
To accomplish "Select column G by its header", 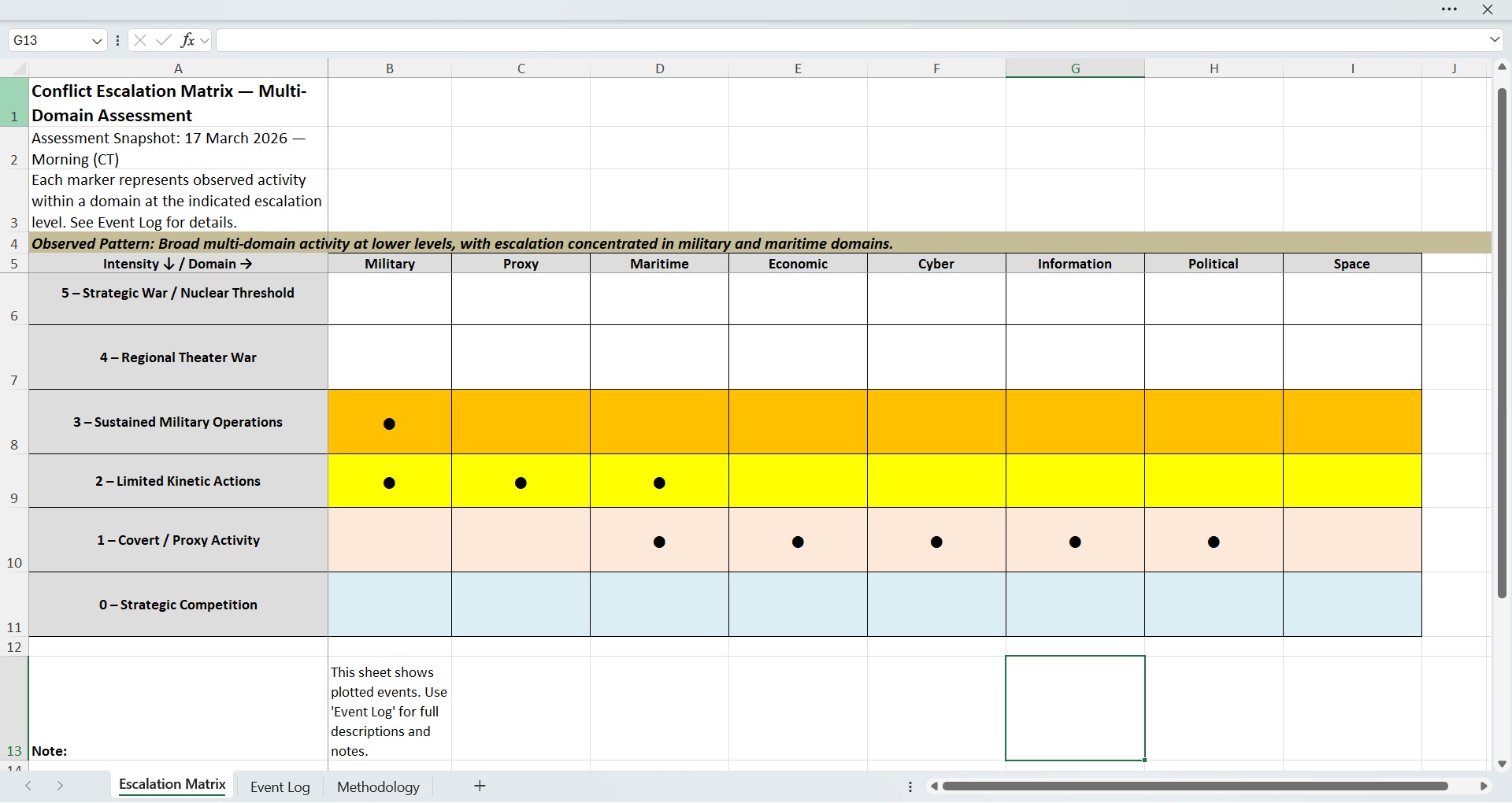I will 1075,68.
